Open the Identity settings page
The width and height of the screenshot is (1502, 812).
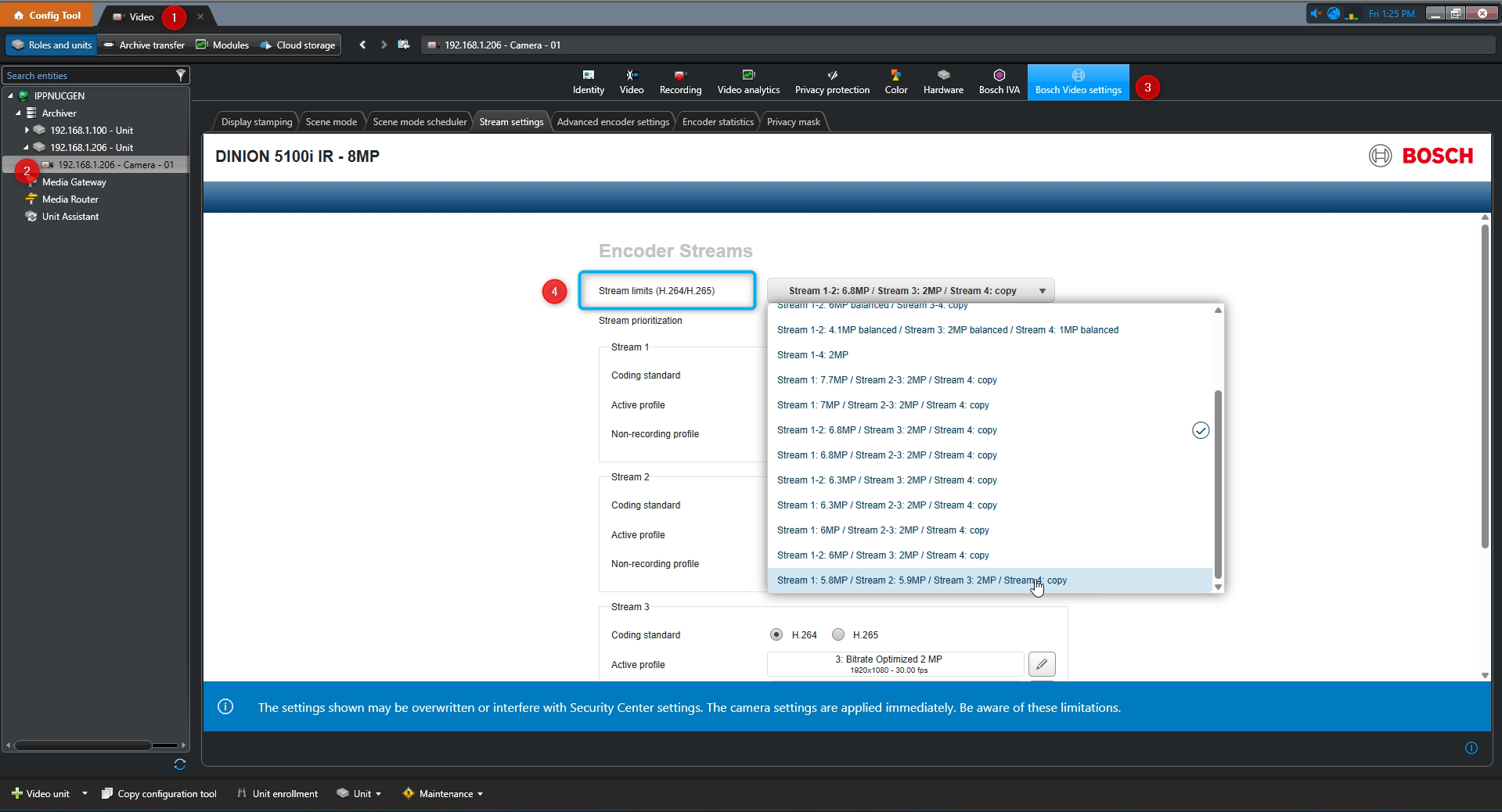(x=587, y=81)
